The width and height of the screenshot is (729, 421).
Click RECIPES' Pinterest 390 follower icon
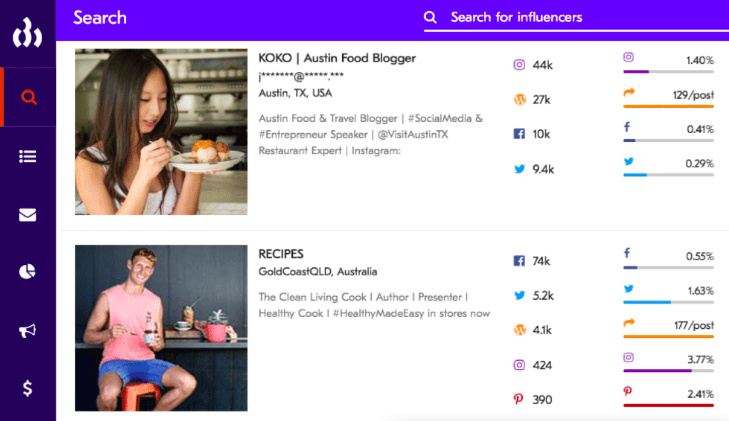[519, 399]
